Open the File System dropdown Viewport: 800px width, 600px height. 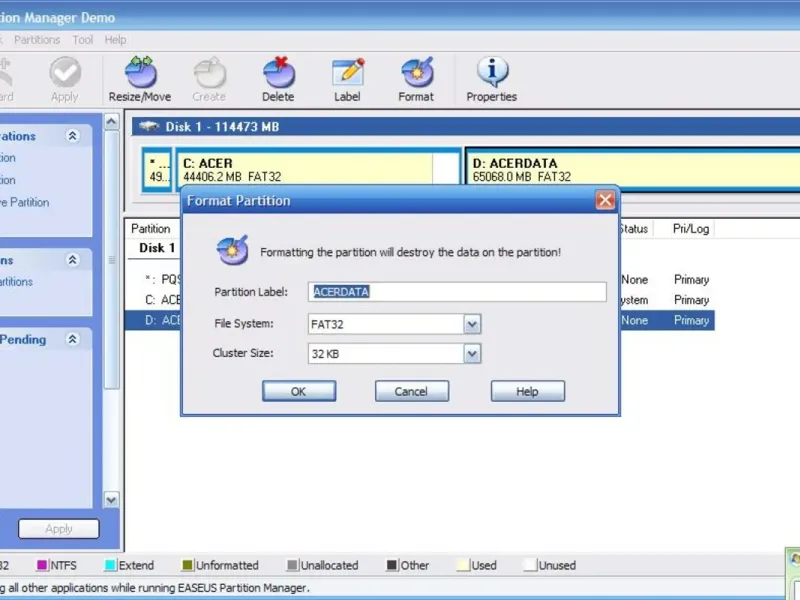(472, 324)
